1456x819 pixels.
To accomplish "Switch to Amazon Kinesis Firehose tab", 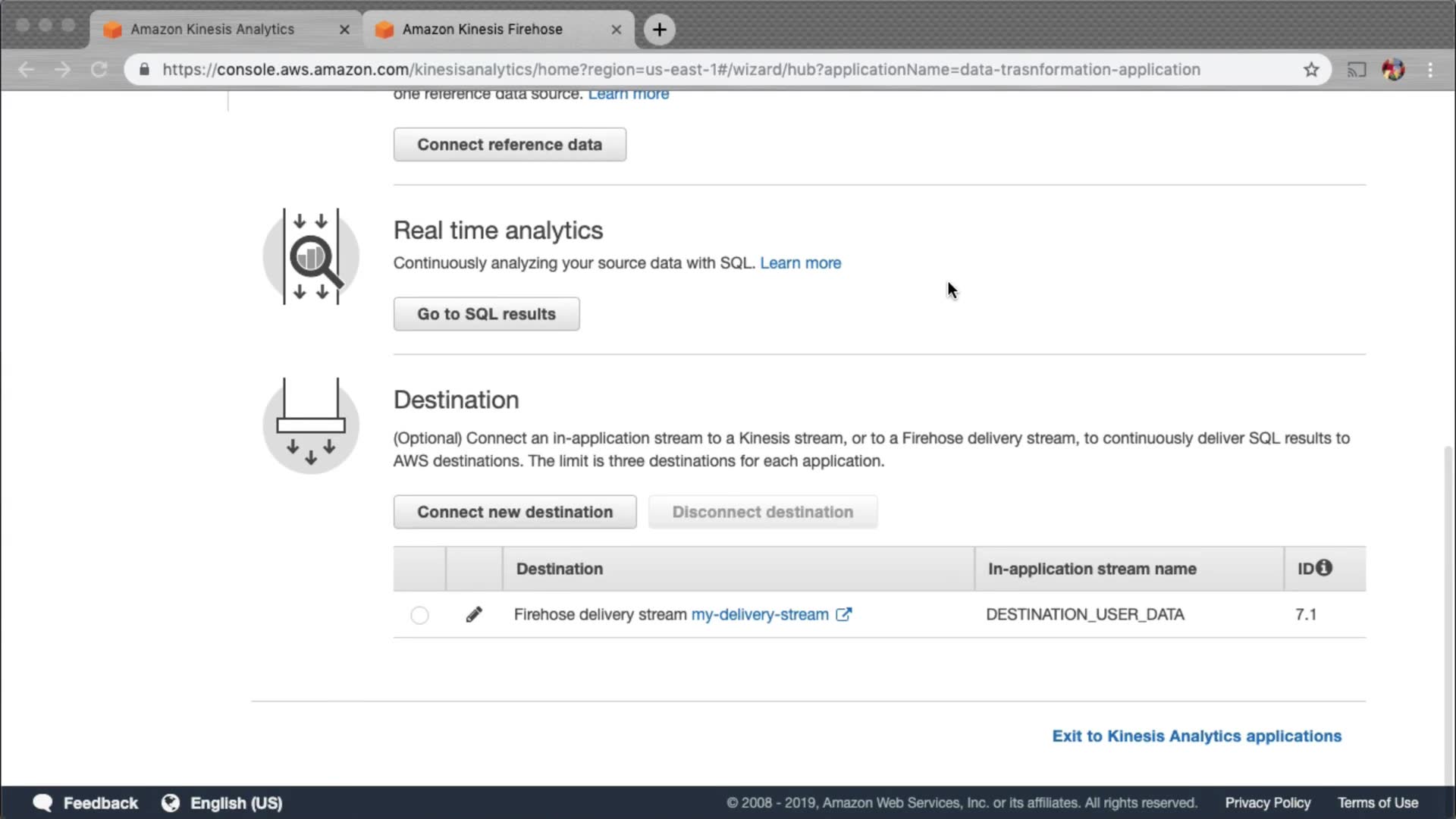I will 482,30.
